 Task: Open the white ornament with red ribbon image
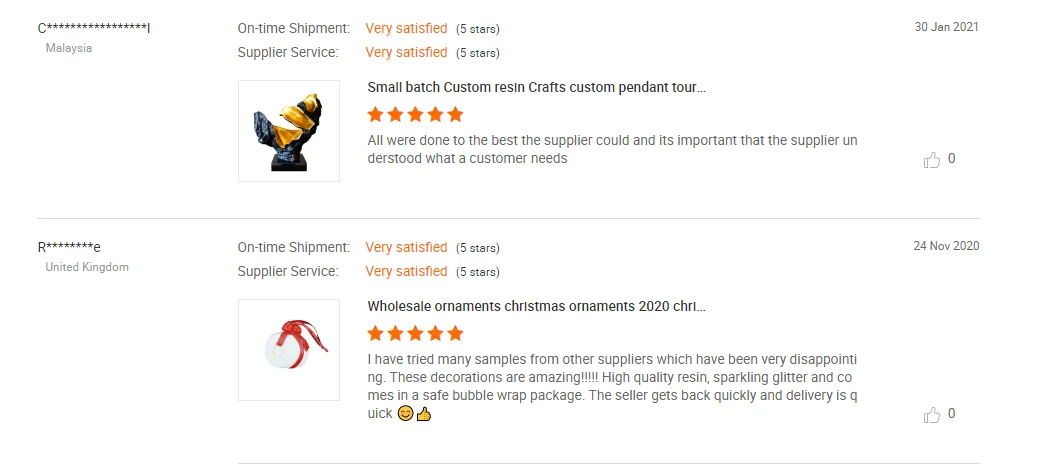(x=289, y=350)
